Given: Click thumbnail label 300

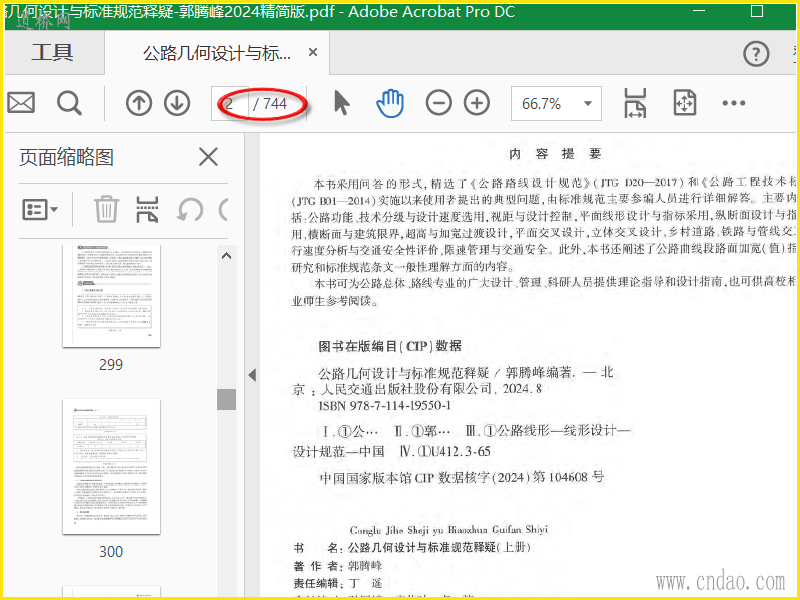Looking at the screenshot, I should click(111, 552).
